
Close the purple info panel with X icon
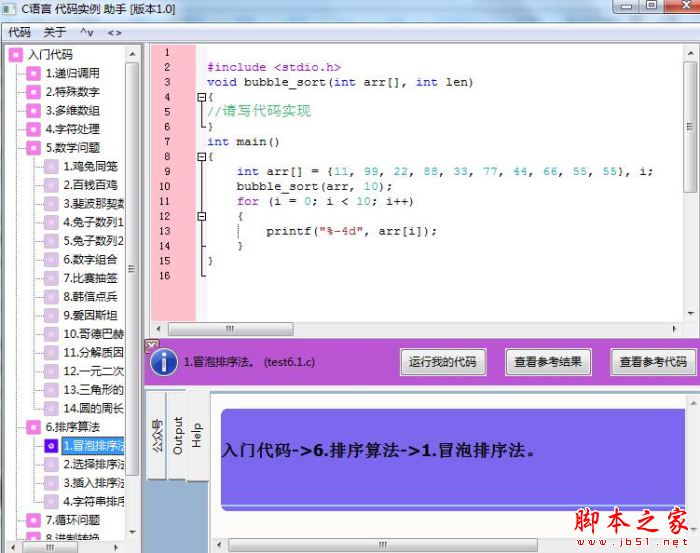pos(151,345)
